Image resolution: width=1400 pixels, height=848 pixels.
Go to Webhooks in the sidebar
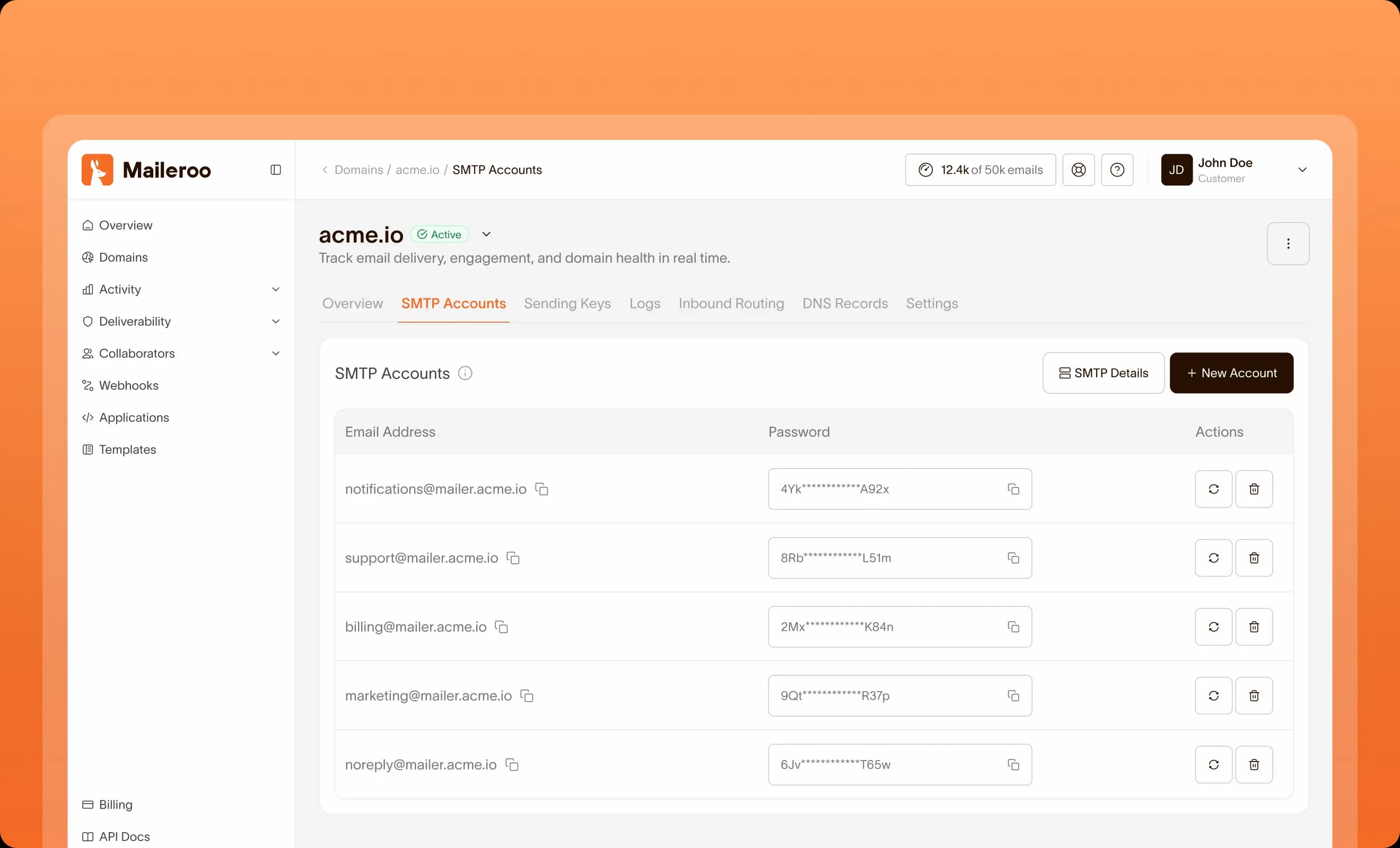click(120, 385)
